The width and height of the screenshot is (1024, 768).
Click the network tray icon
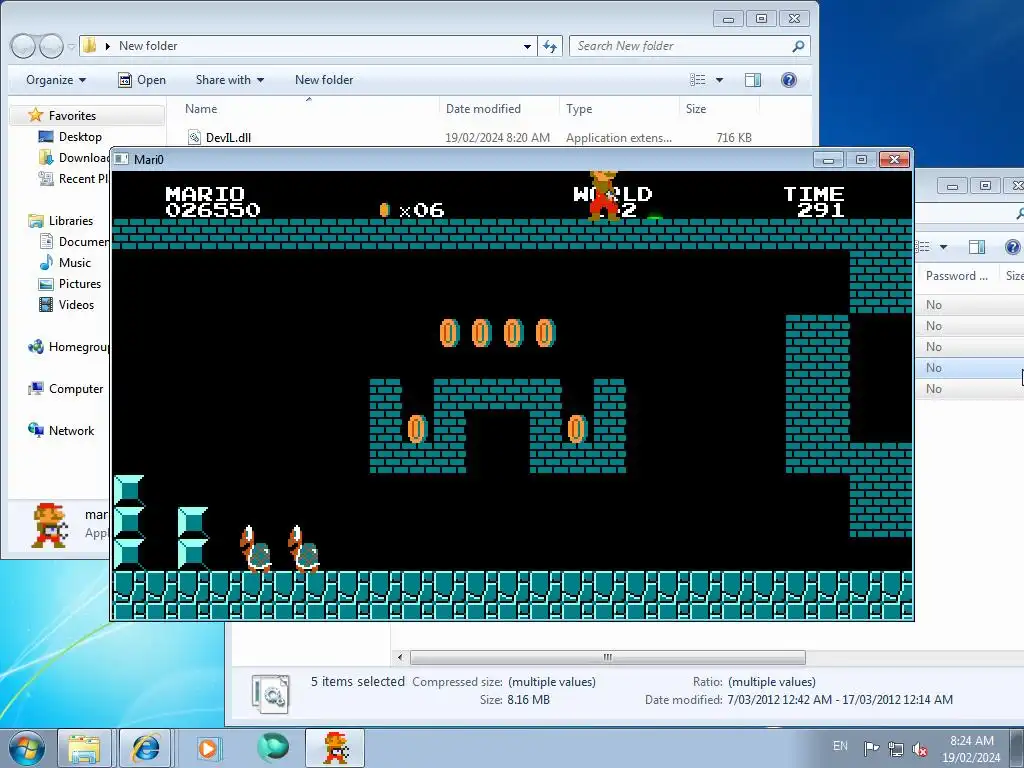(x=896, y=749)
